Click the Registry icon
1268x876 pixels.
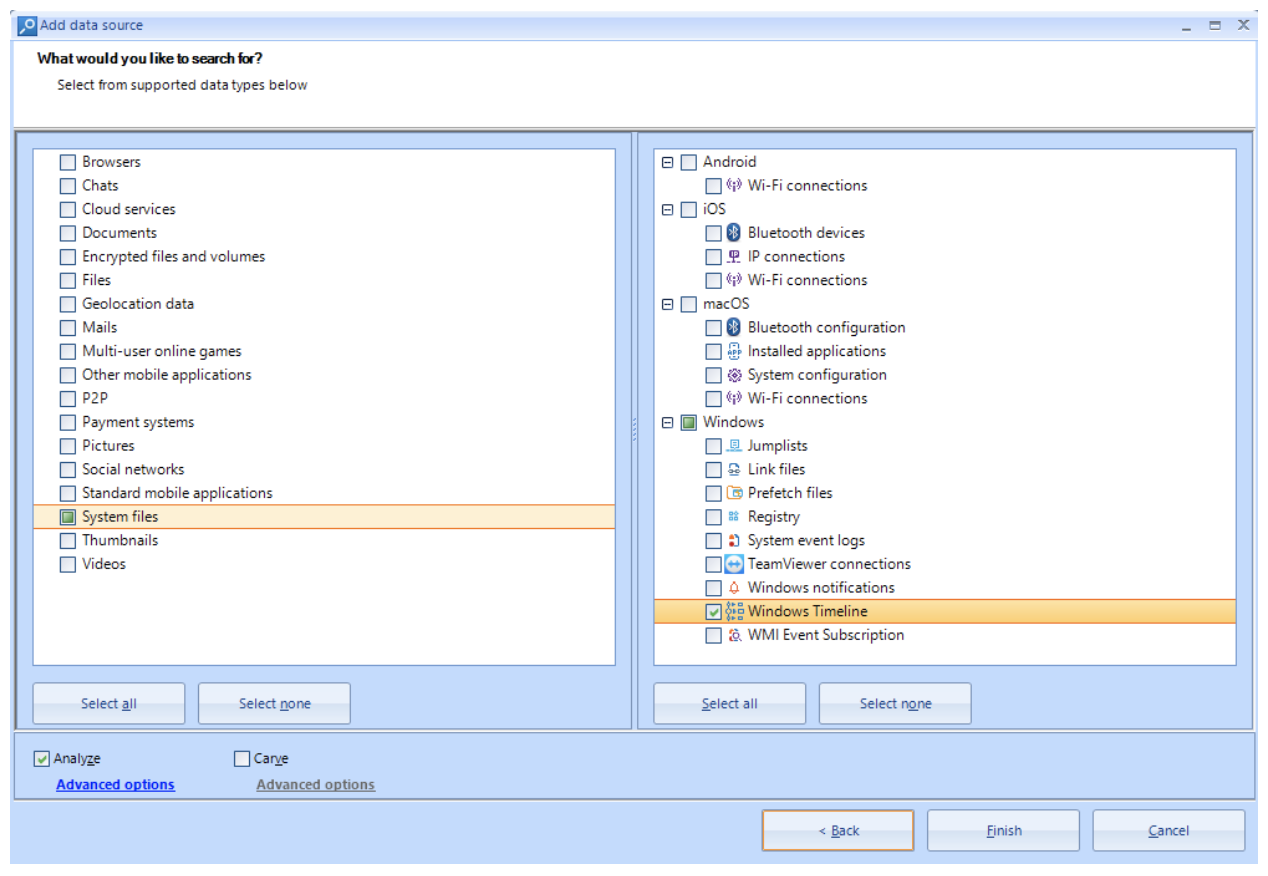[734, 517]
